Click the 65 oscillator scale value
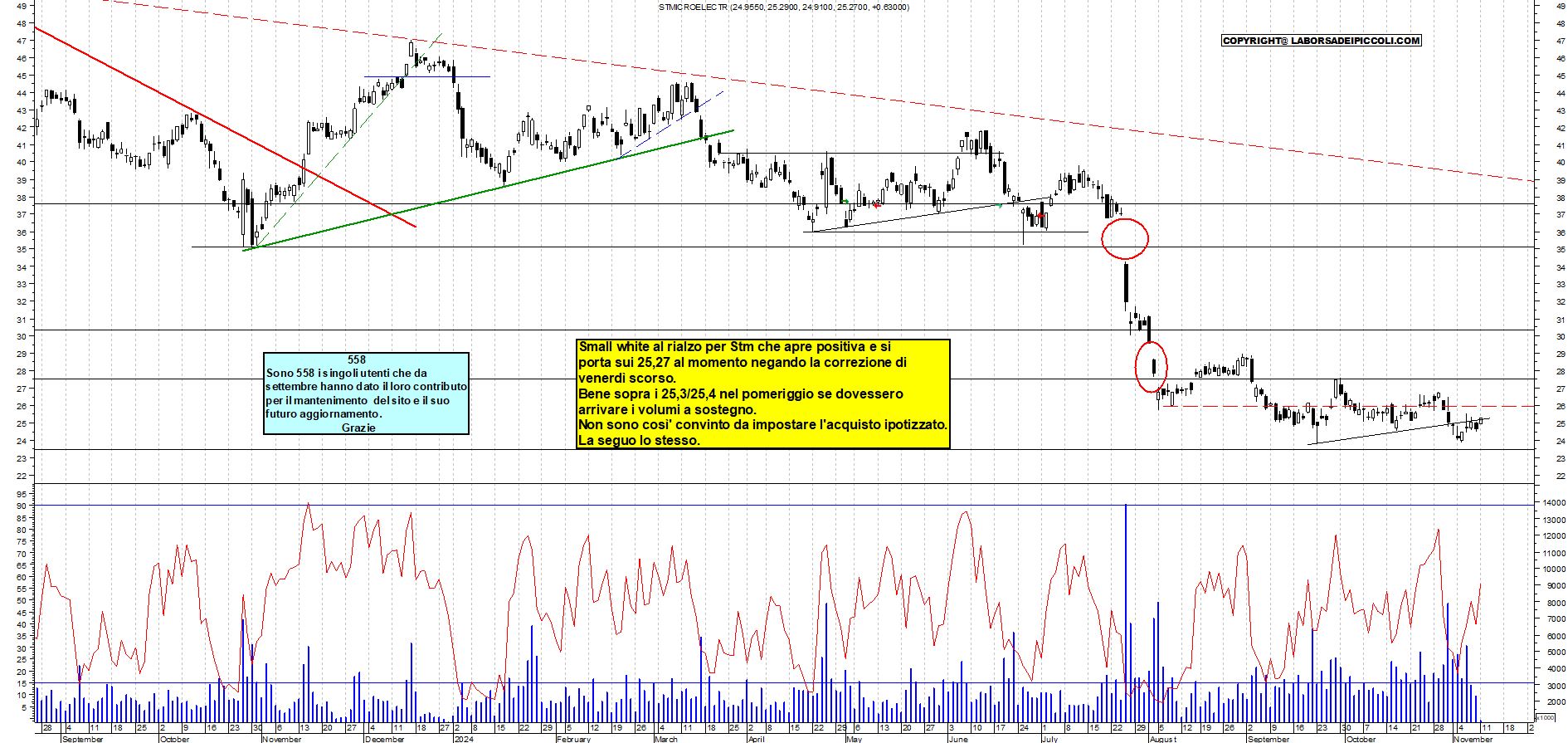Screen dimensions: 1568x743 pos(22,565)
